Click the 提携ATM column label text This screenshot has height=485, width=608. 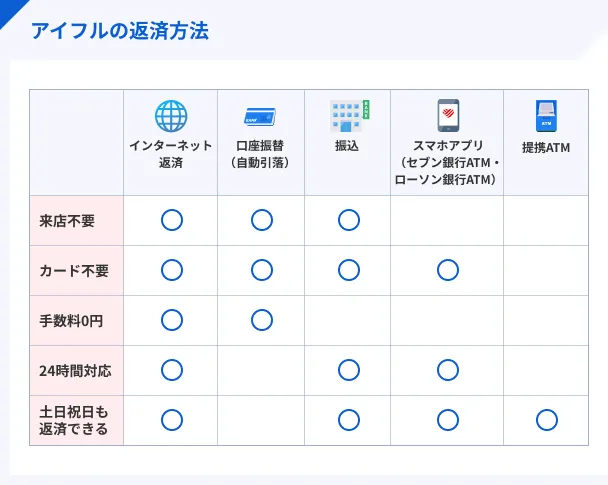[x=546, y=147]
